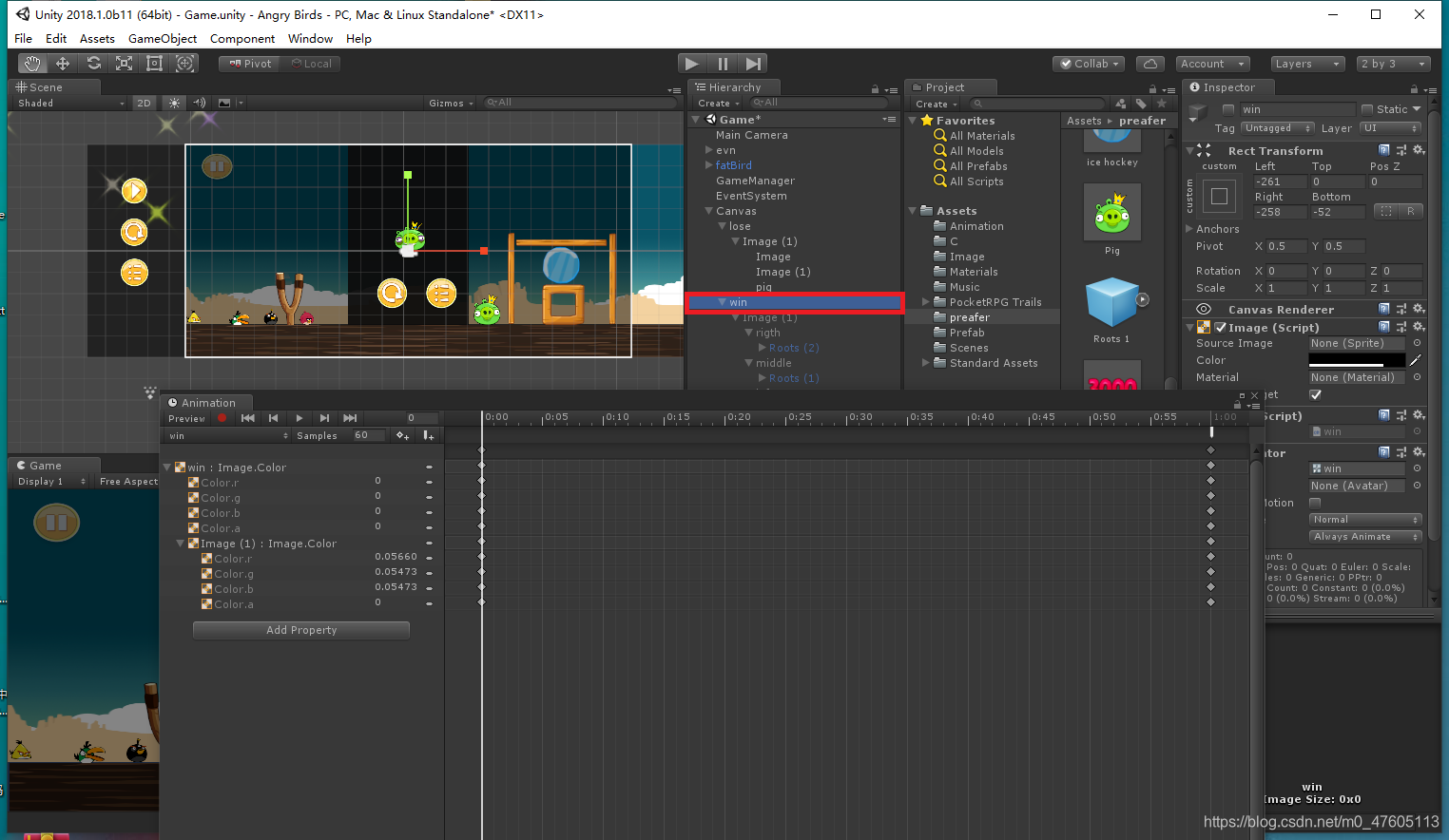This screenshot has width=1449, height=840.
Task: Open the GameObject menu
Action: [163, 39]
